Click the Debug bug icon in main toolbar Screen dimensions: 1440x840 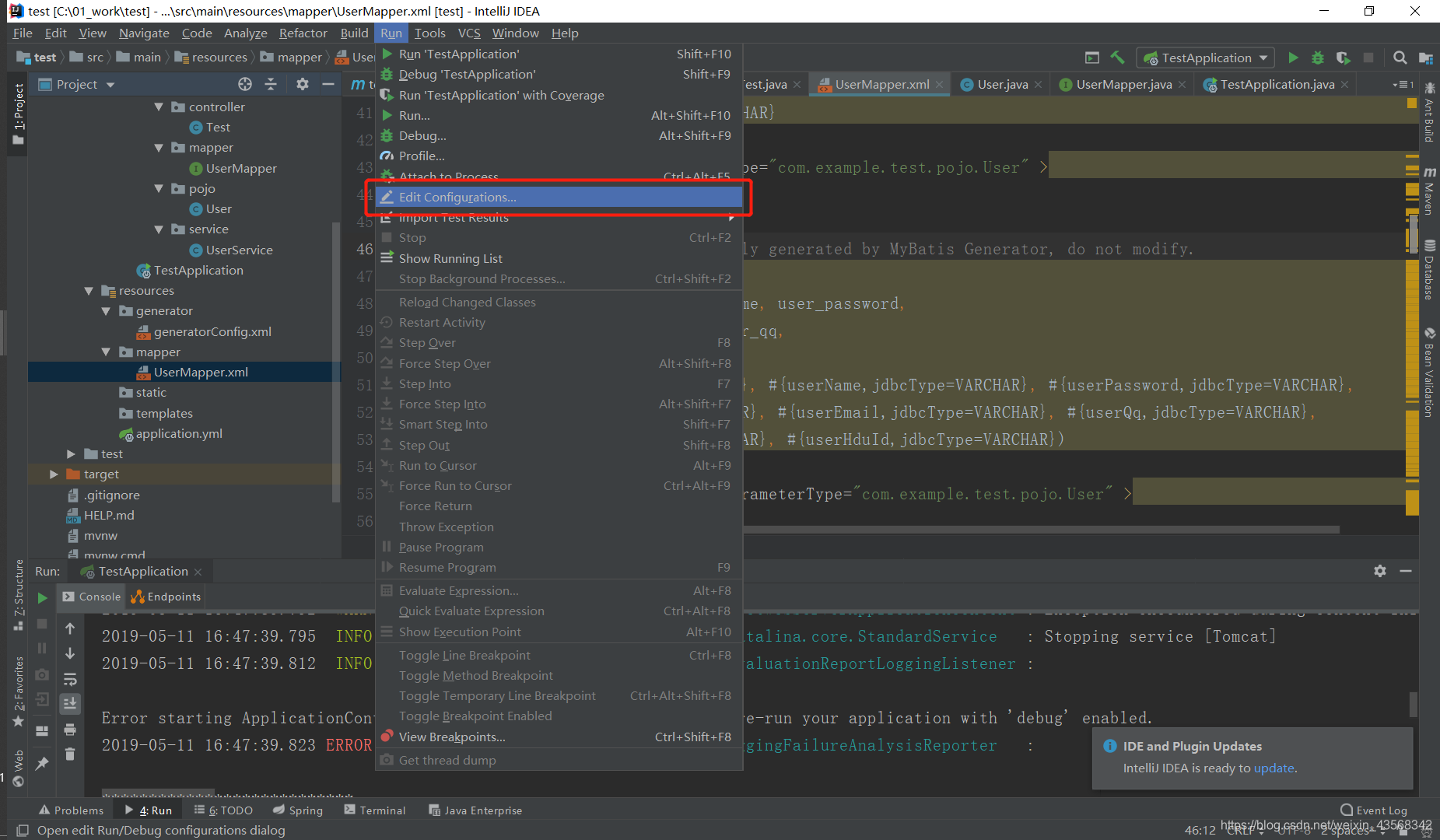click(x=1318, y=58)
